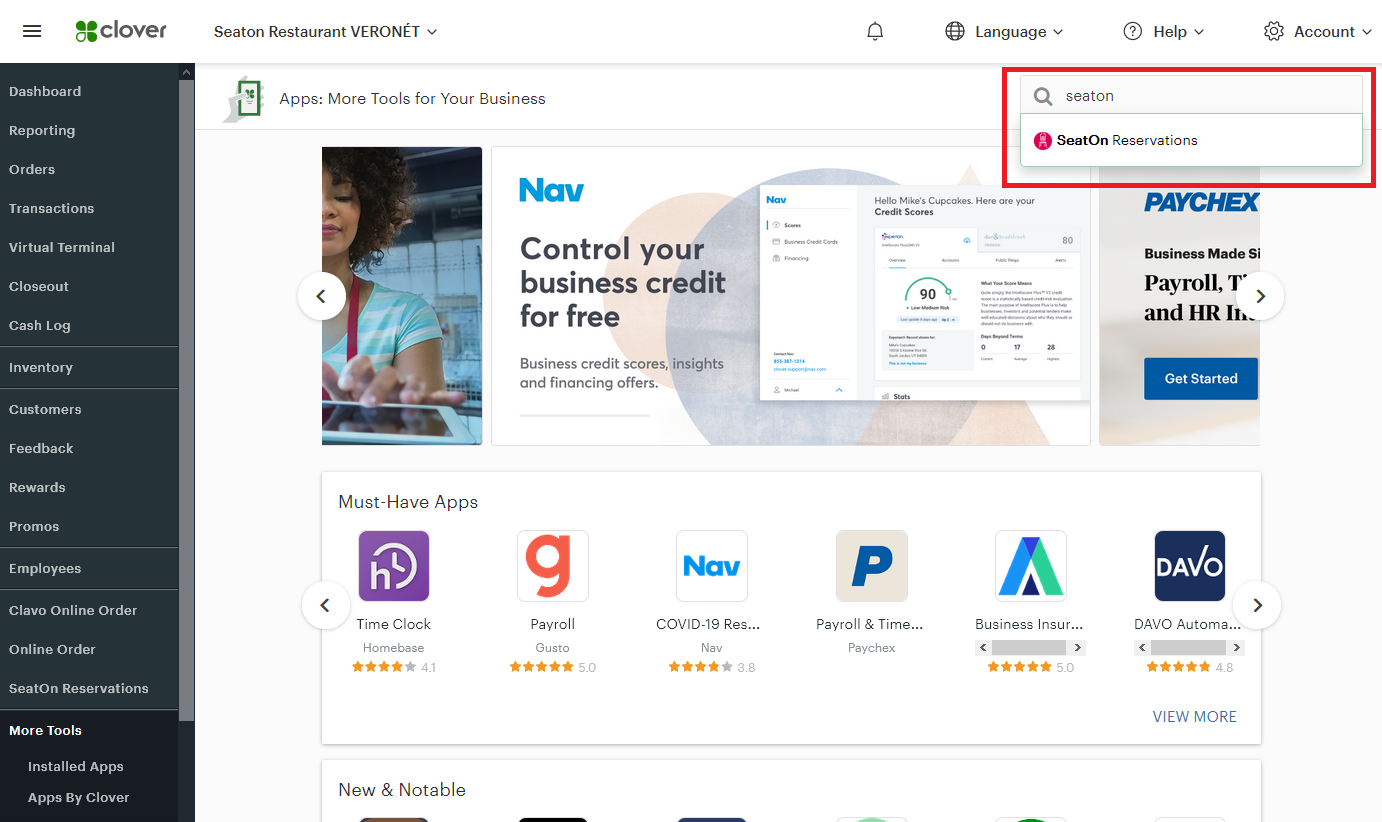Go to next banner slide

tap(1260, 296)
